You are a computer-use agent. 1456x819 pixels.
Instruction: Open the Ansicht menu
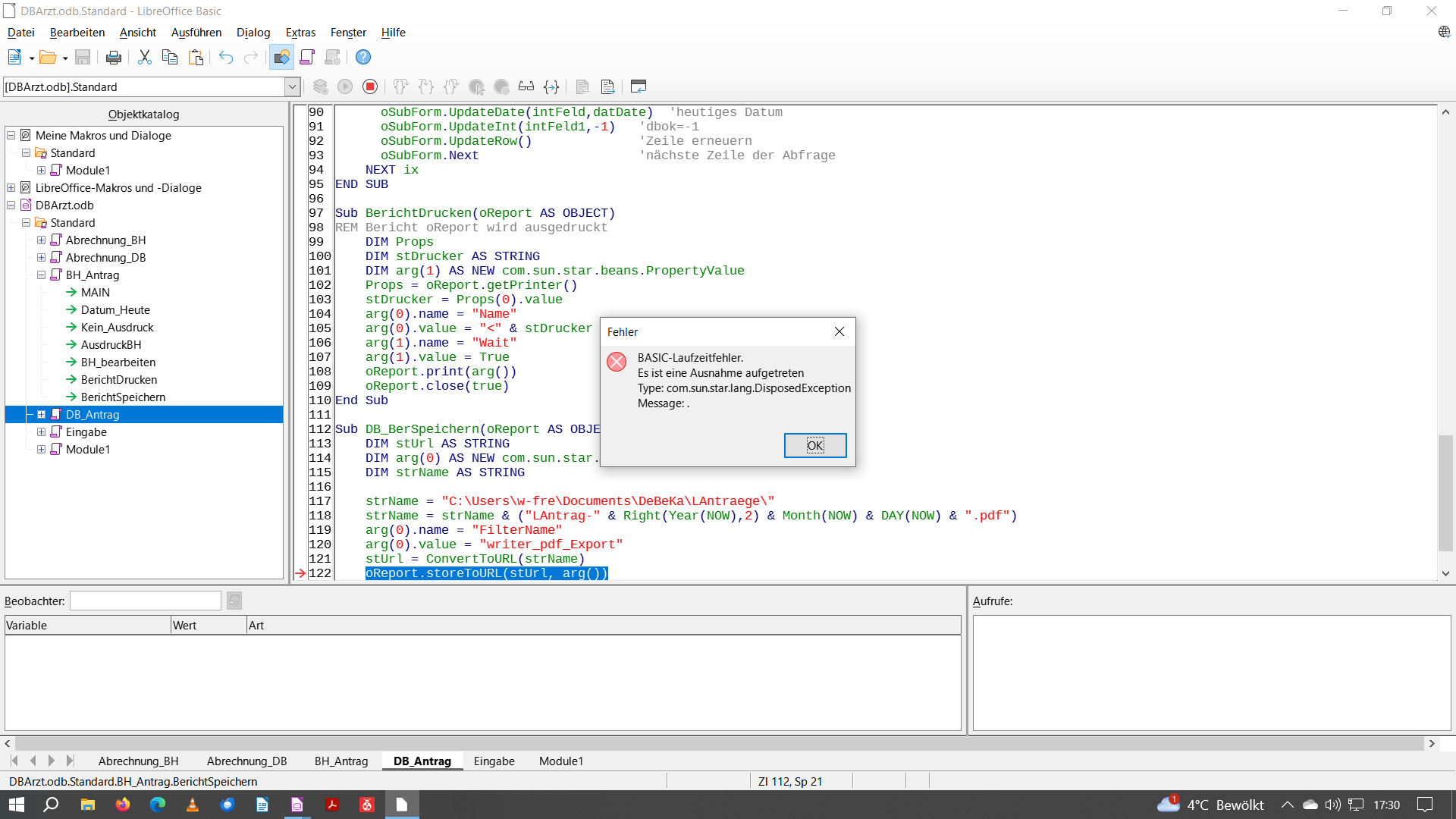point(138,33)
